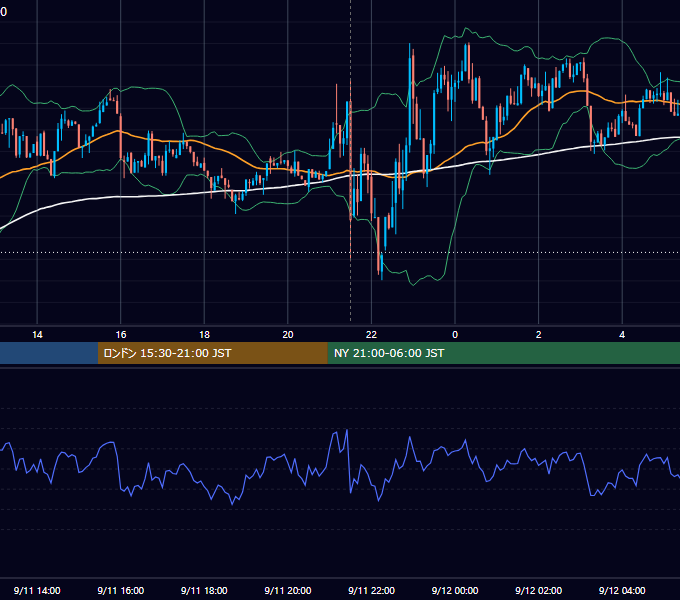This screenshot has width=680, height=600.
Task: Click the 2 hour label on price chart axis
Action: [538, 335]
